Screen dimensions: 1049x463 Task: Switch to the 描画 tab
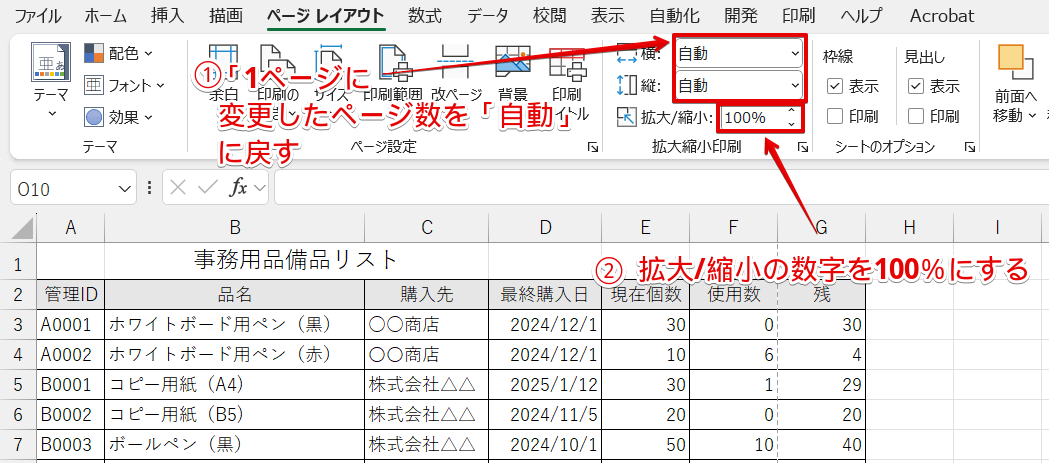click(x=225, y=15)
